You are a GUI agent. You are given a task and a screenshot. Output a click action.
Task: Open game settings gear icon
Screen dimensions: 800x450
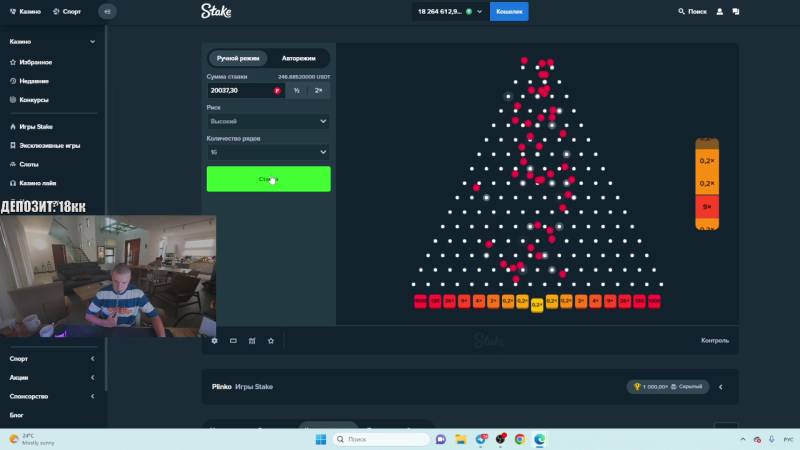[x=214, y=341]
